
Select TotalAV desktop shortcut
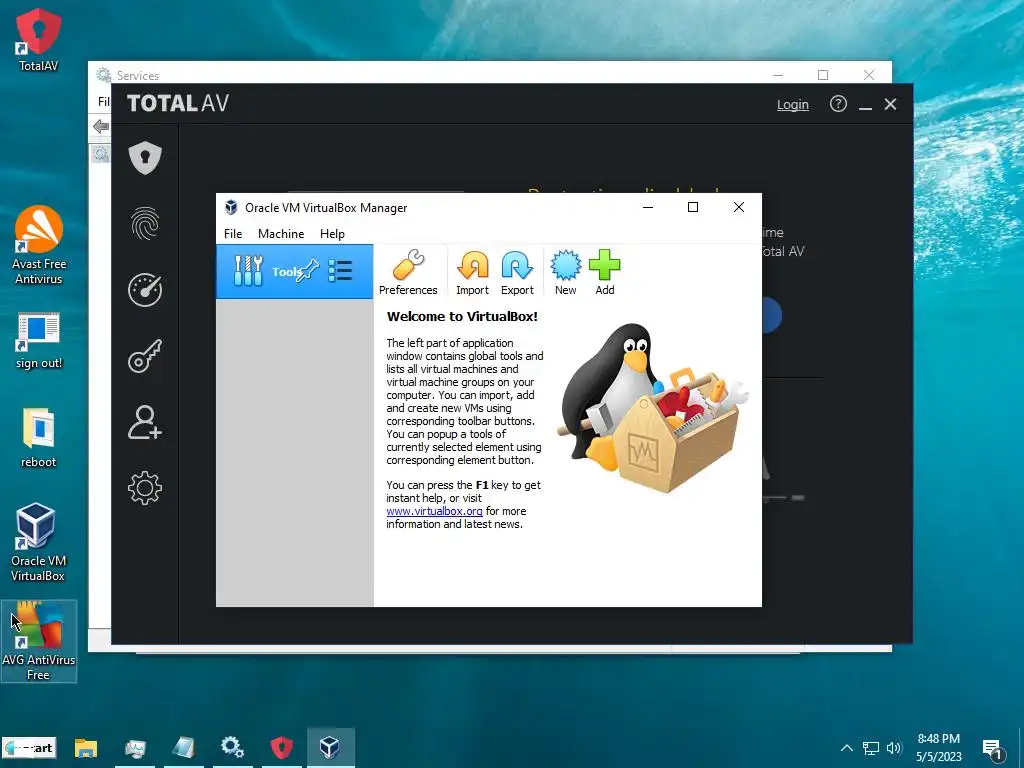tap(39, 40)
